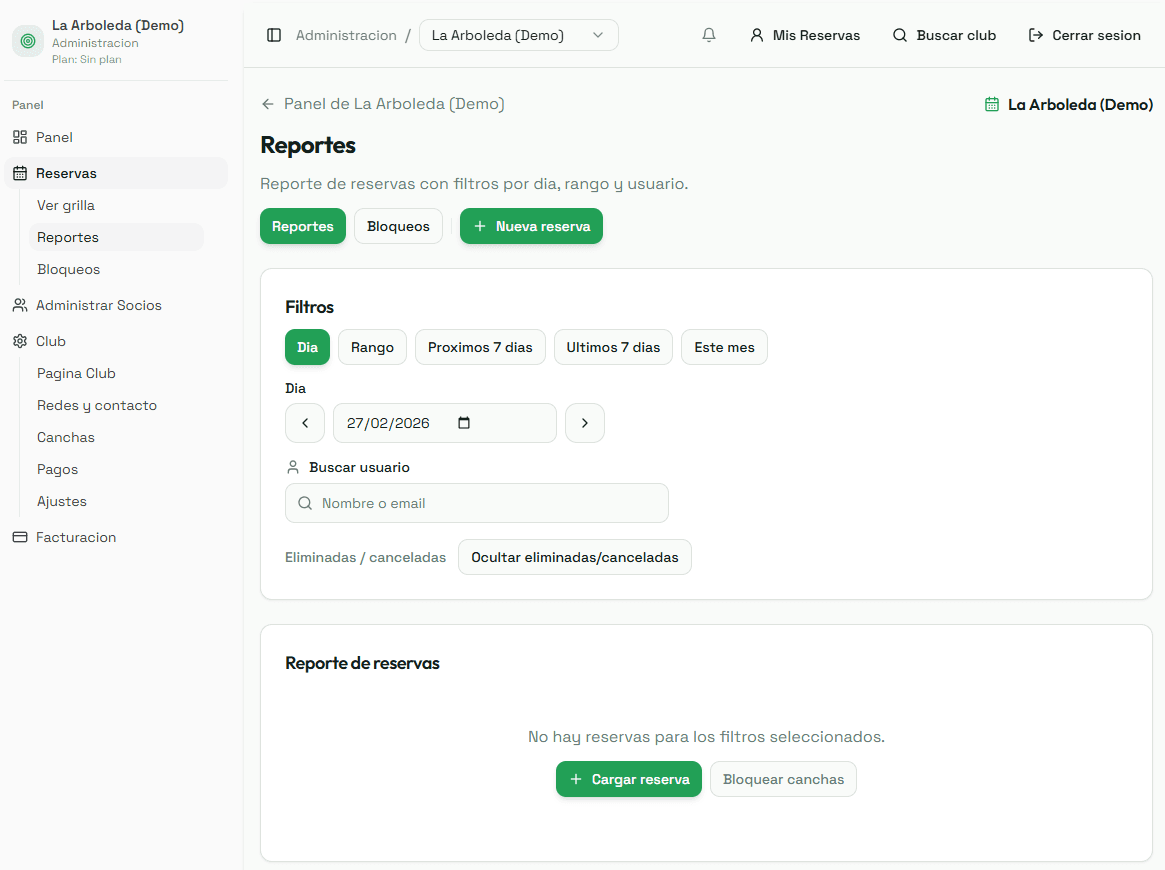This screenshot has width=1165, height=870.
Task: Click the search icon next to Buscar club
Action: [898, 35]
